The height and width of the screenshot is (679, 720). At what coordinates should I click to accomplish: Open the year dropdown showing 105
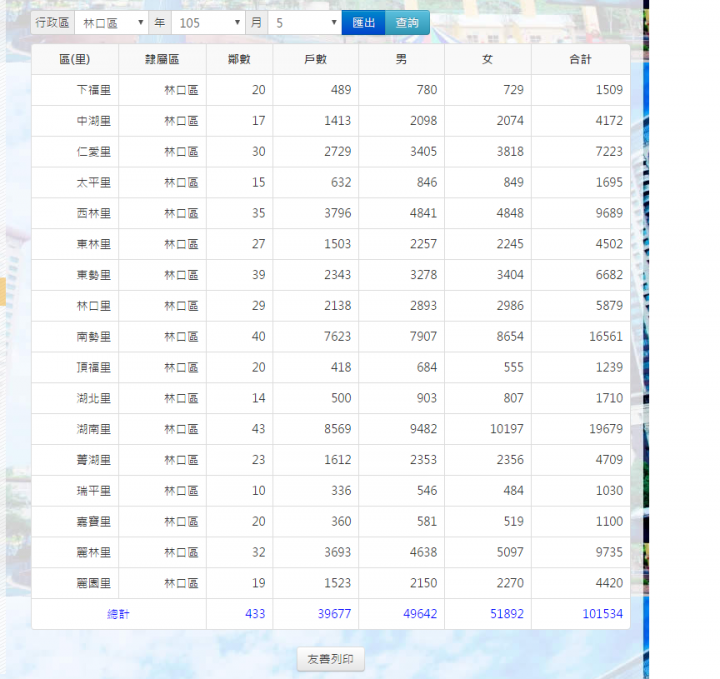tap(208, 23)
